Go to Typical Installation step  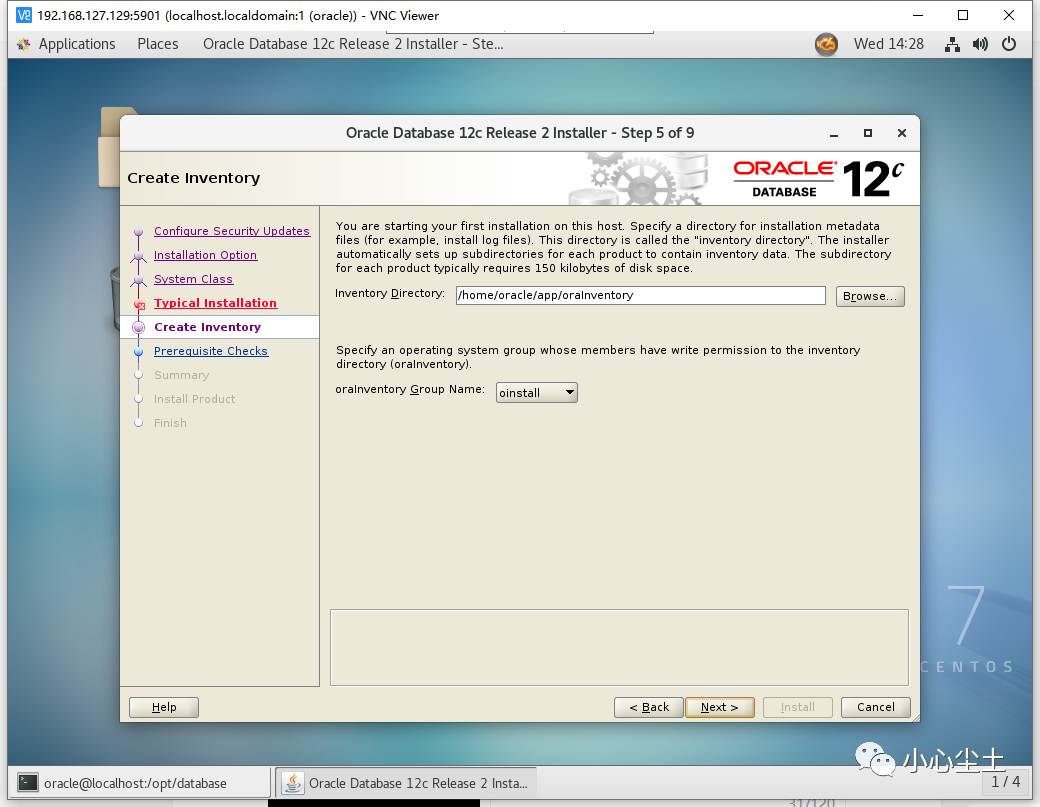point(215,302)
